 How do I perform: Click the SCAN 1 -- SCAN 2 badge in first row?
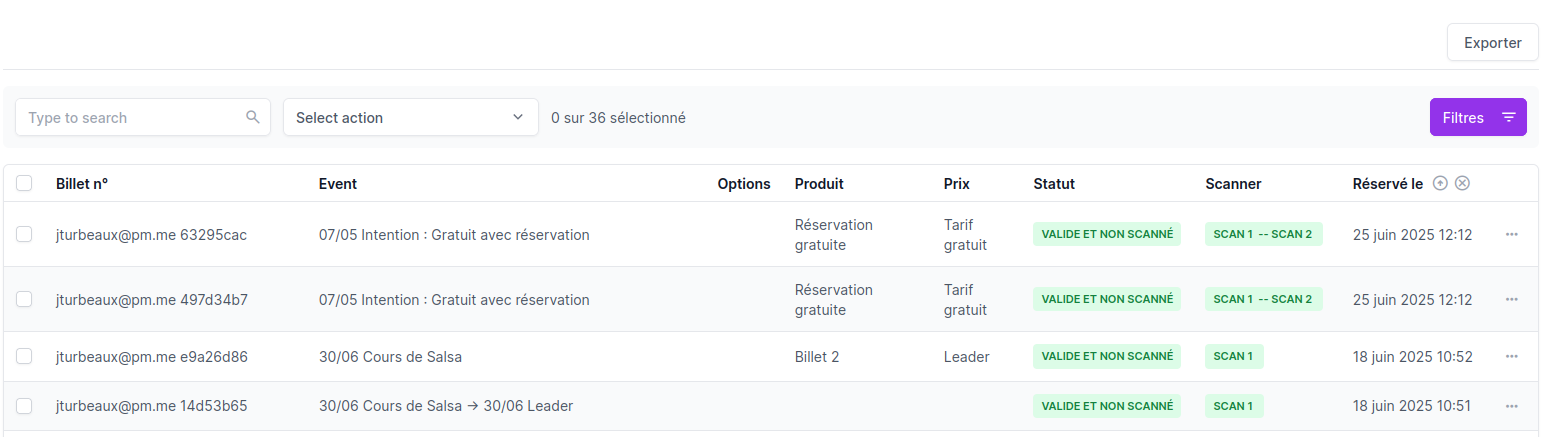point(1263,234)
